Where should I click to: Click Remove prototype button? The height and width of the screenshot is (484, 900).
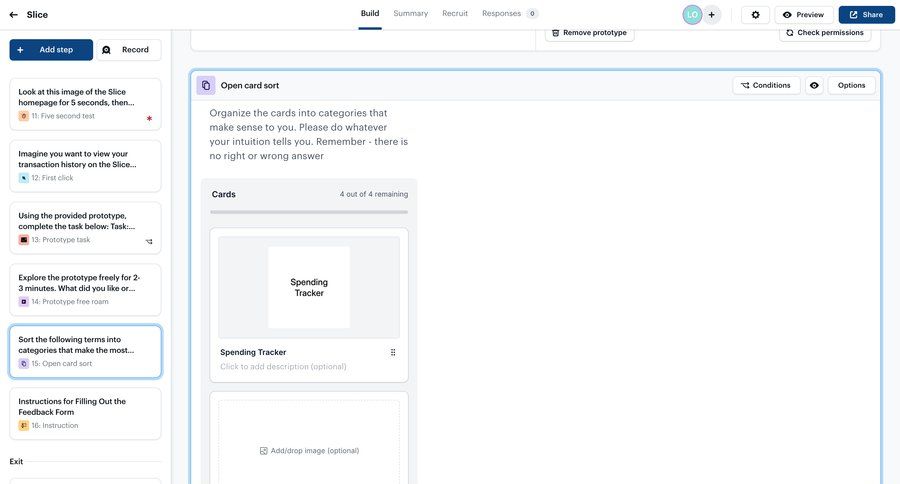click(x=589, y=33)
